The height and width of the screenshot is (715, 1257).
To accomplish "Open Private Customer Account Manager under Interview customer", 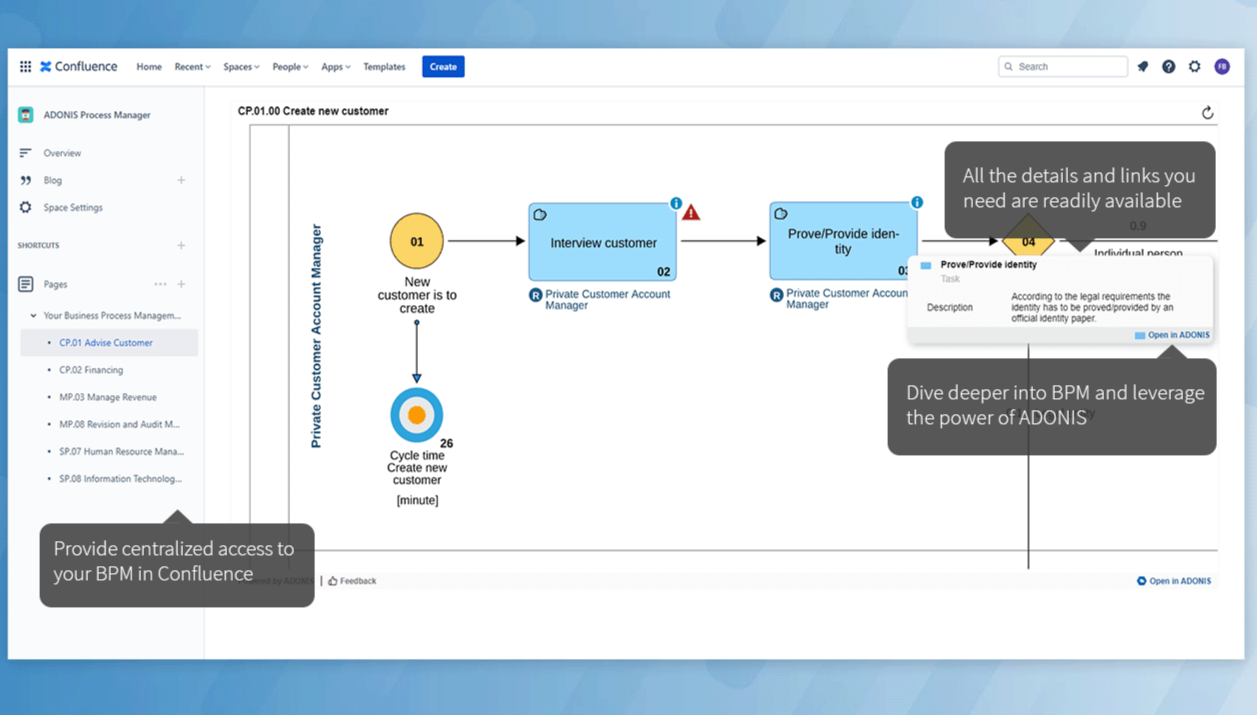I will coord(607,300).
